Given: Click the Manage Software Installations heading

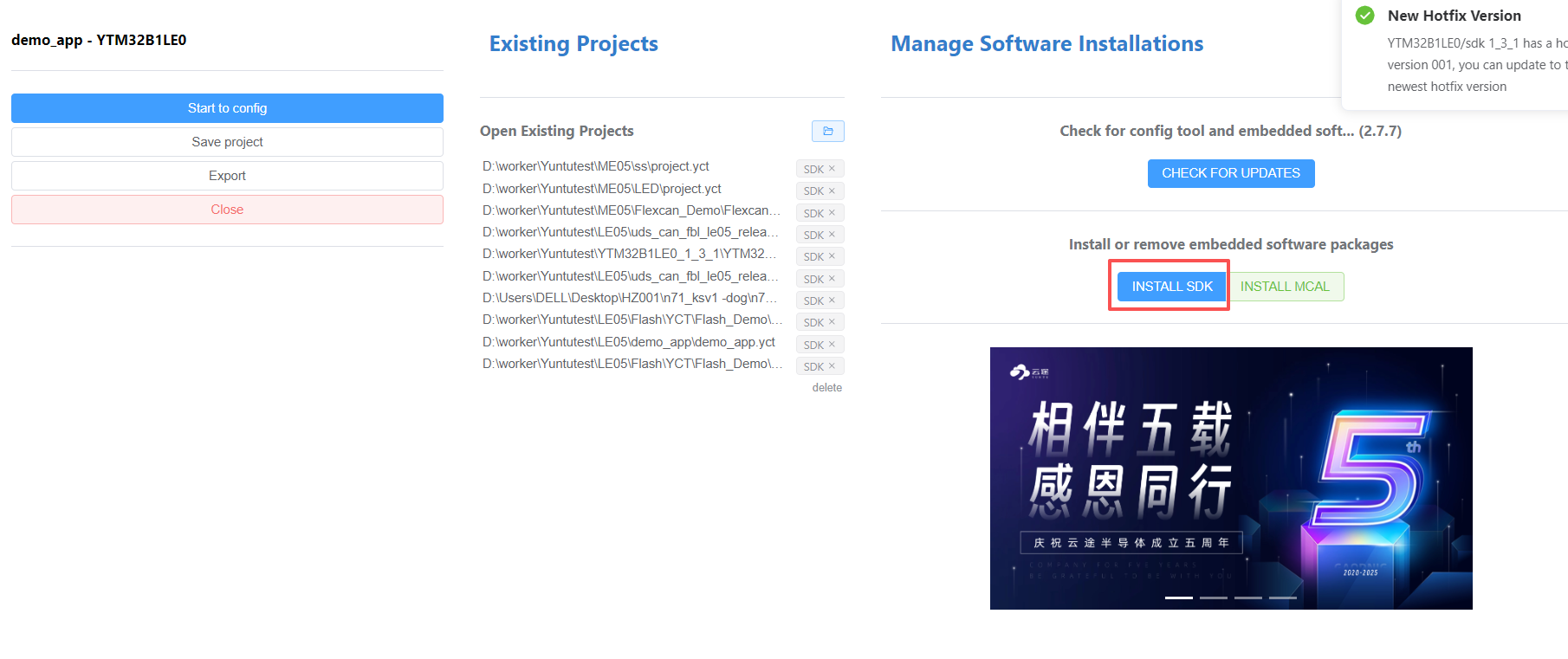Looking at the screenshot, I should coord(1047,43).
